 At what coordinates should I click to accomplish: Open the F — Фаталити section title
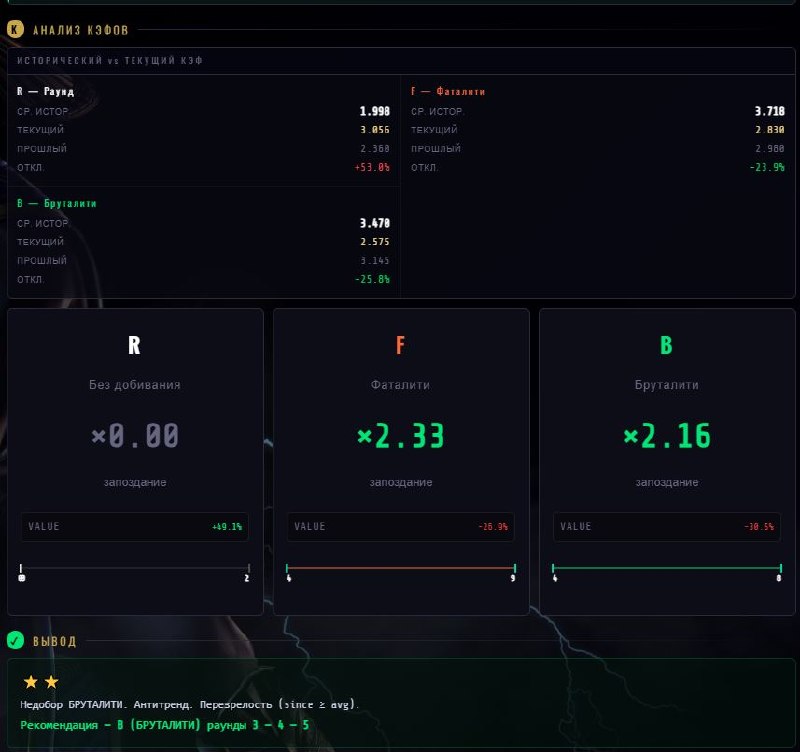pyautogui.click(x=448, y=92)
